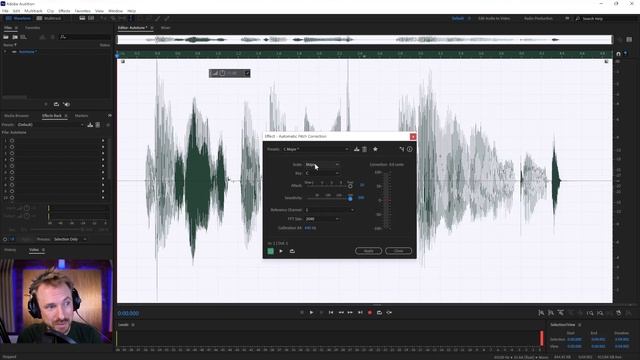Toggle power for effects rack slot 1

coord(12,140)
